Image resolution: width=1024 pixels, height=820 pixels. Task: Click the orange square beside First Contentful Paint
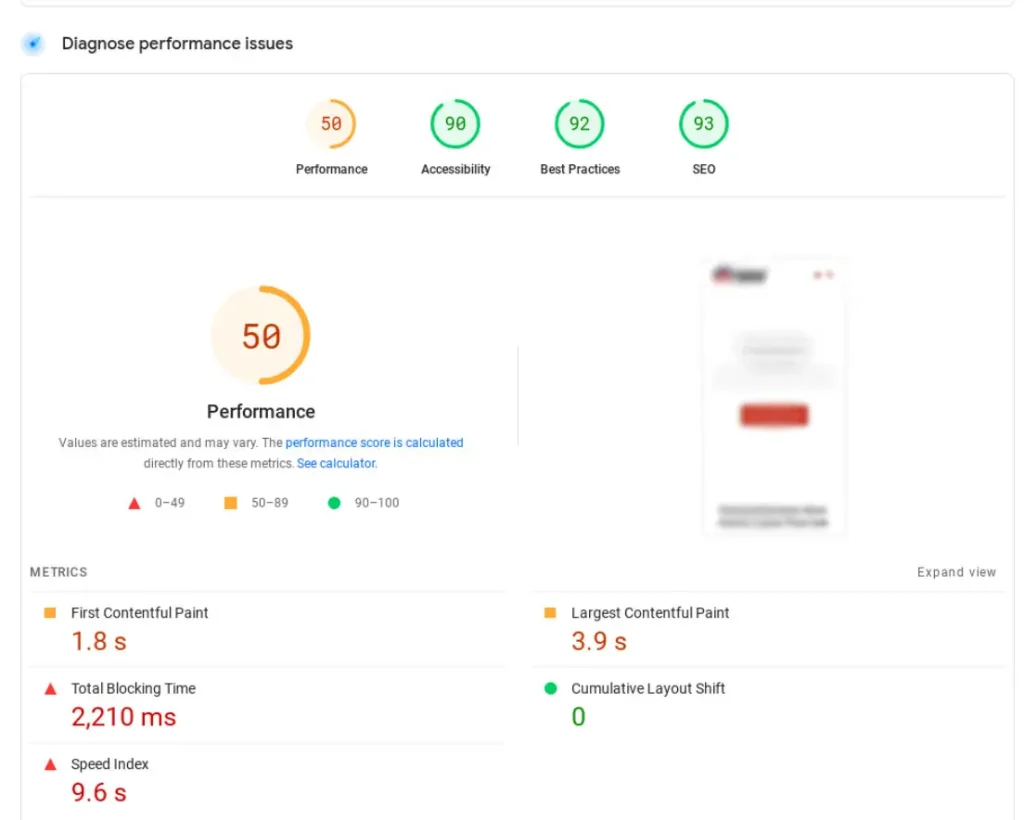(50, 613)
